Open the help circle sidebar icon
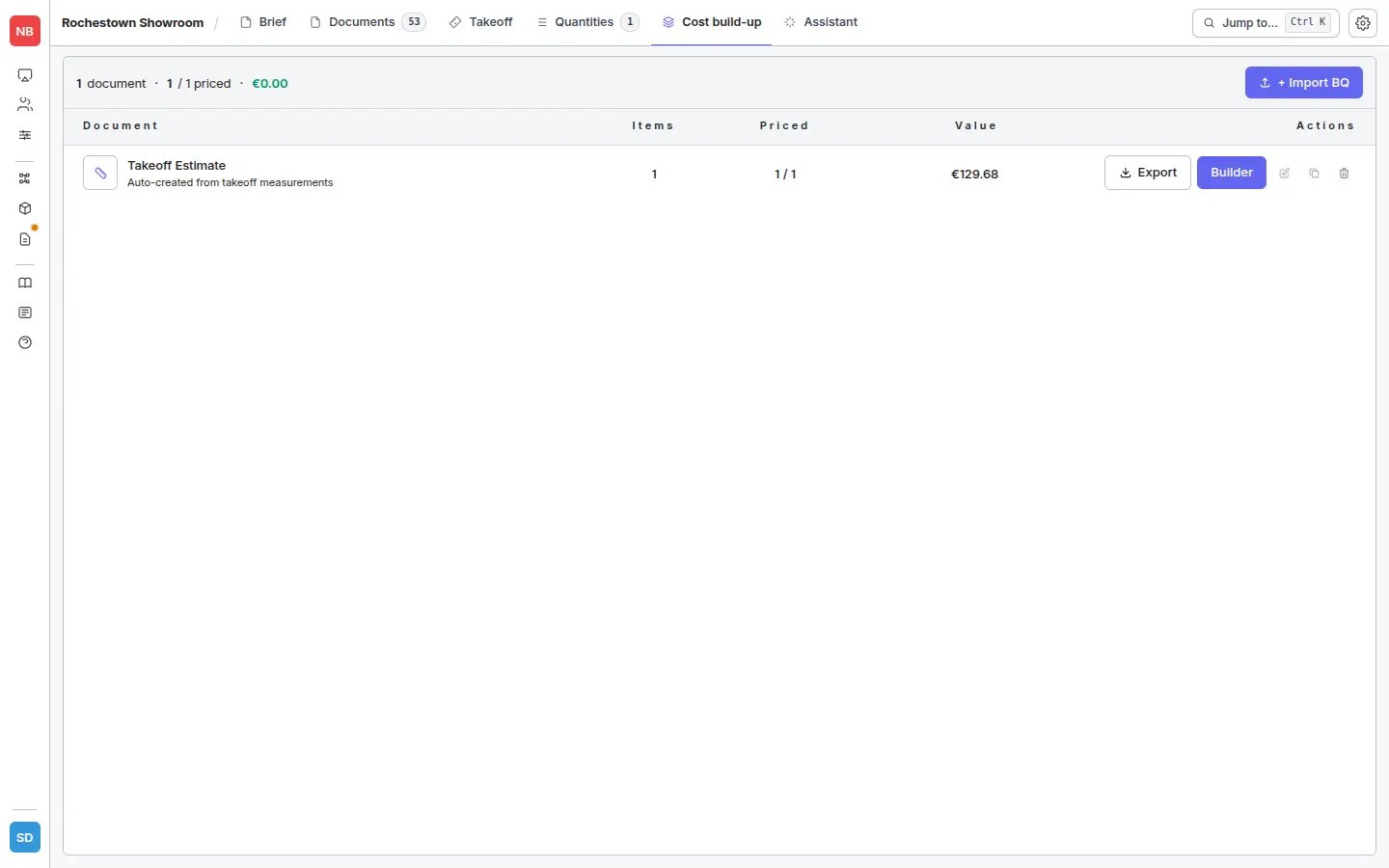 pyautogui.click(x=25, y=342)
